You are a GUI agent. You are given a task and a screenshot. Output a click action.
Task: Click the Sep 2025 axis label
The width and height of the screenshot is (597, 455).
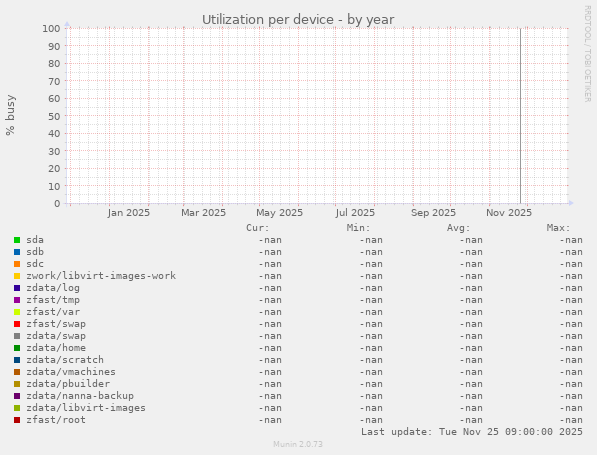click(x=433, y=212)
